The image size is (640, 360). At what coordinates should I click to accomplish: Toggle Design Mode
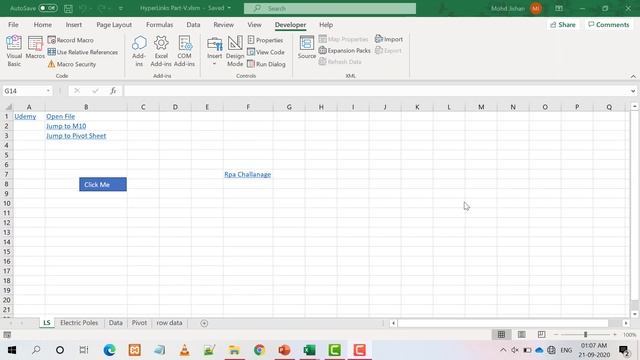pos(235,51)
